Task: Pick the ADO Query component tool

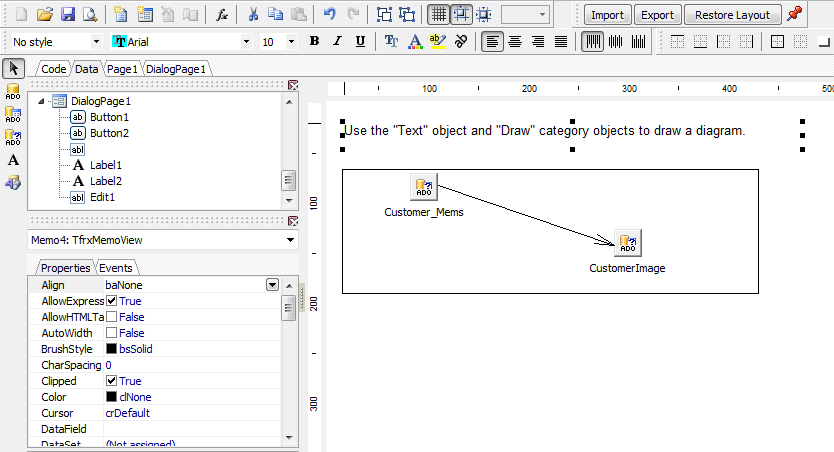Action: pos(13,137)
